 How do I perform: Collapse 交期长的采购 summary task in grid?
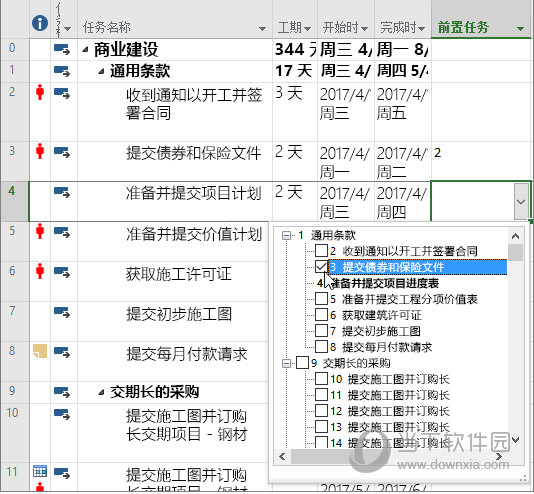point(101,393)
